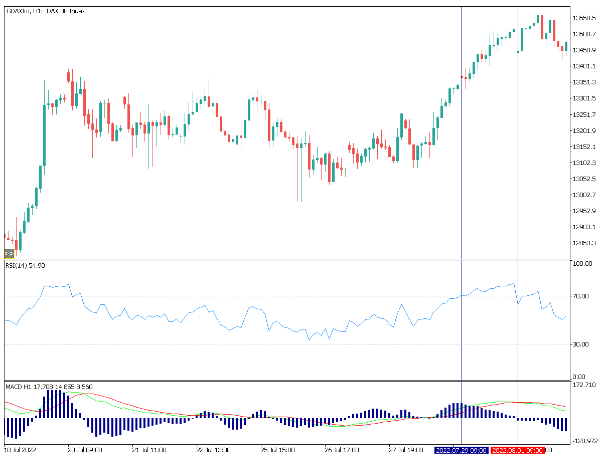Image resolution: width=611 pixels, height=464 pixels.
Task: Click the blue RSI line at its peak
Action: pos(511,284)
